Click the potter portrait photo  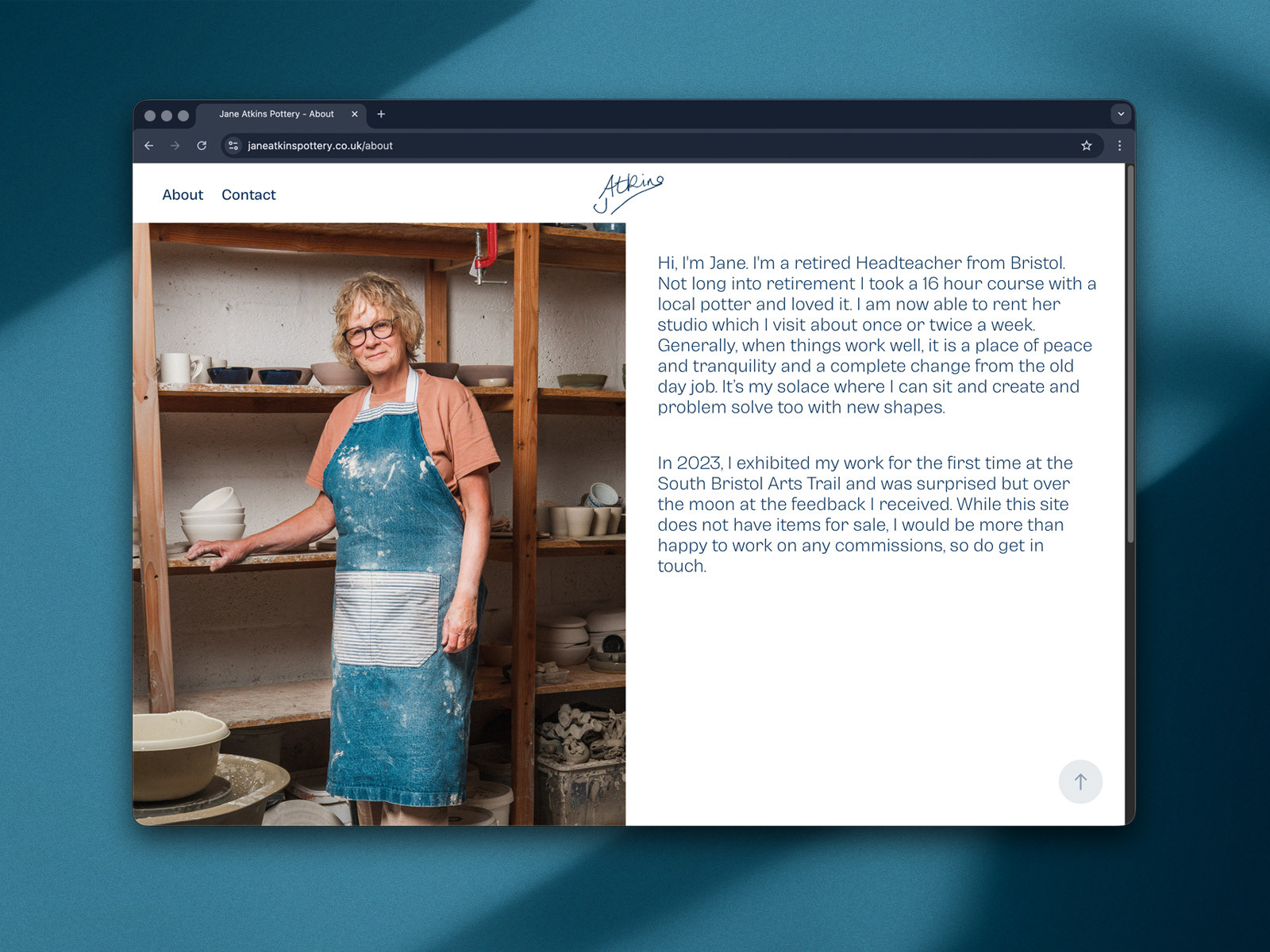(x=379, y=524)
